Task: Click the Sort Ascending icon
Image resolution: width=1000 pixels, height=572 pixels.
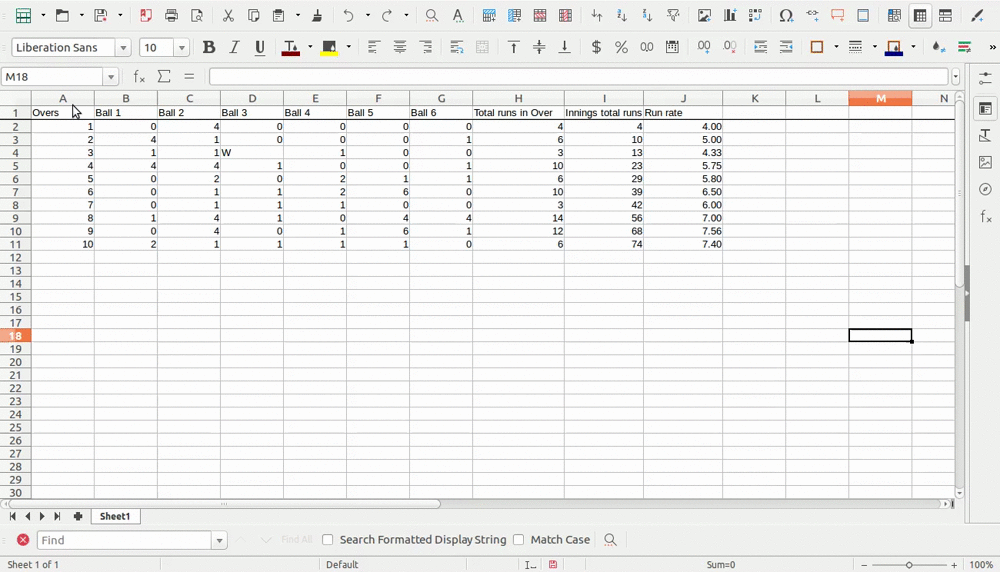Action: (x=622, y=16)
